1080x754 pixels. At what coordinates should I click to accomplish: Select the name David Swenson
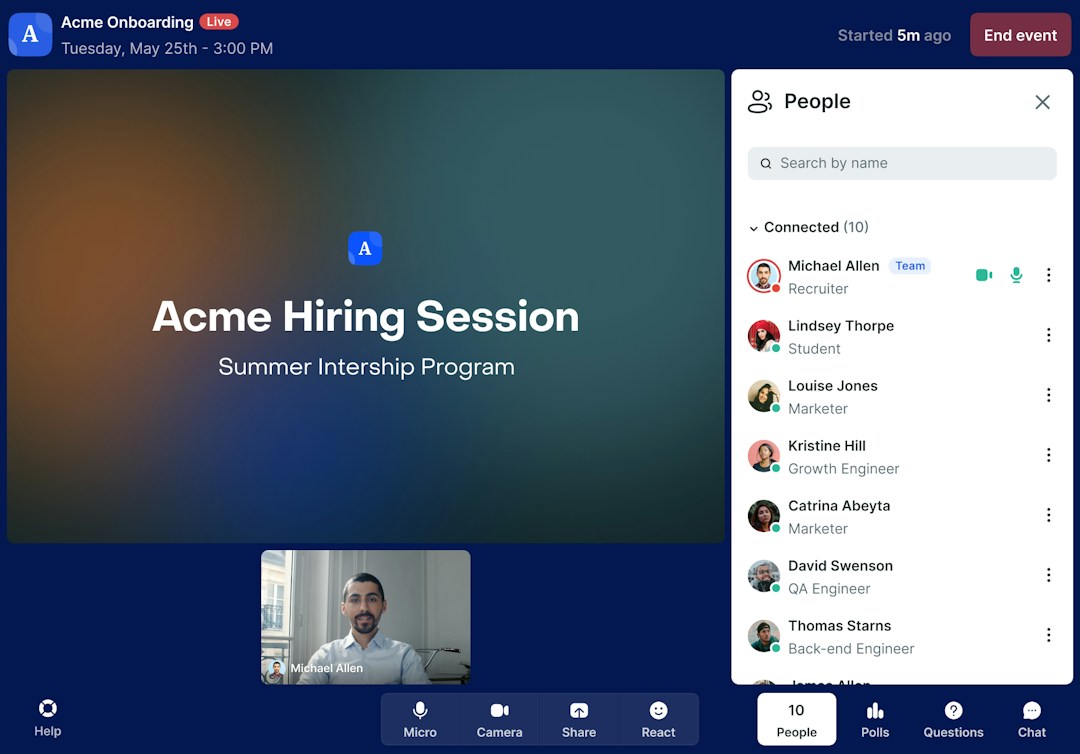(x=840, y=565)
